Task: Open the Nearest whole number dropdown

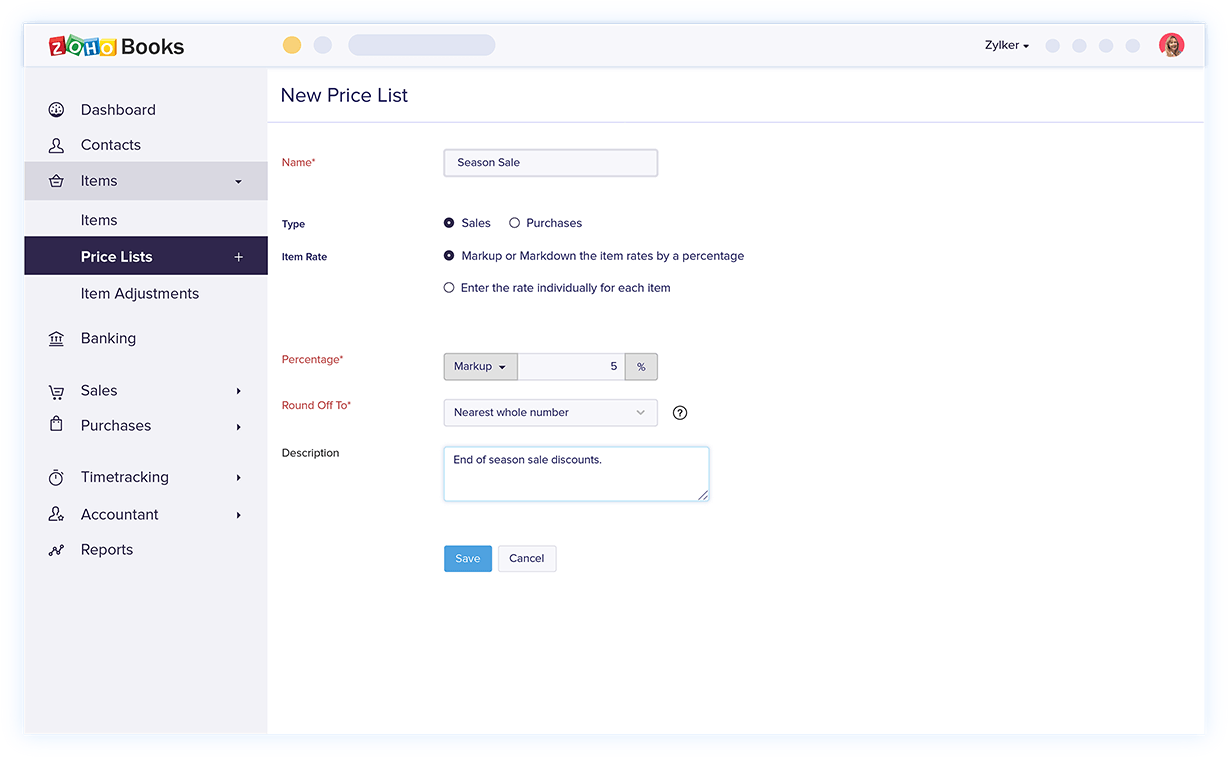Action: tap(550, 412)
